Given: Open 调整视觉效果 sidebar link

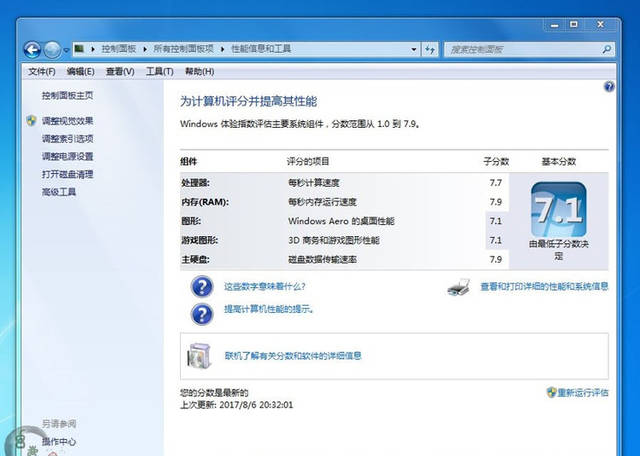Looking at the screenshot, I should (67, 121).
